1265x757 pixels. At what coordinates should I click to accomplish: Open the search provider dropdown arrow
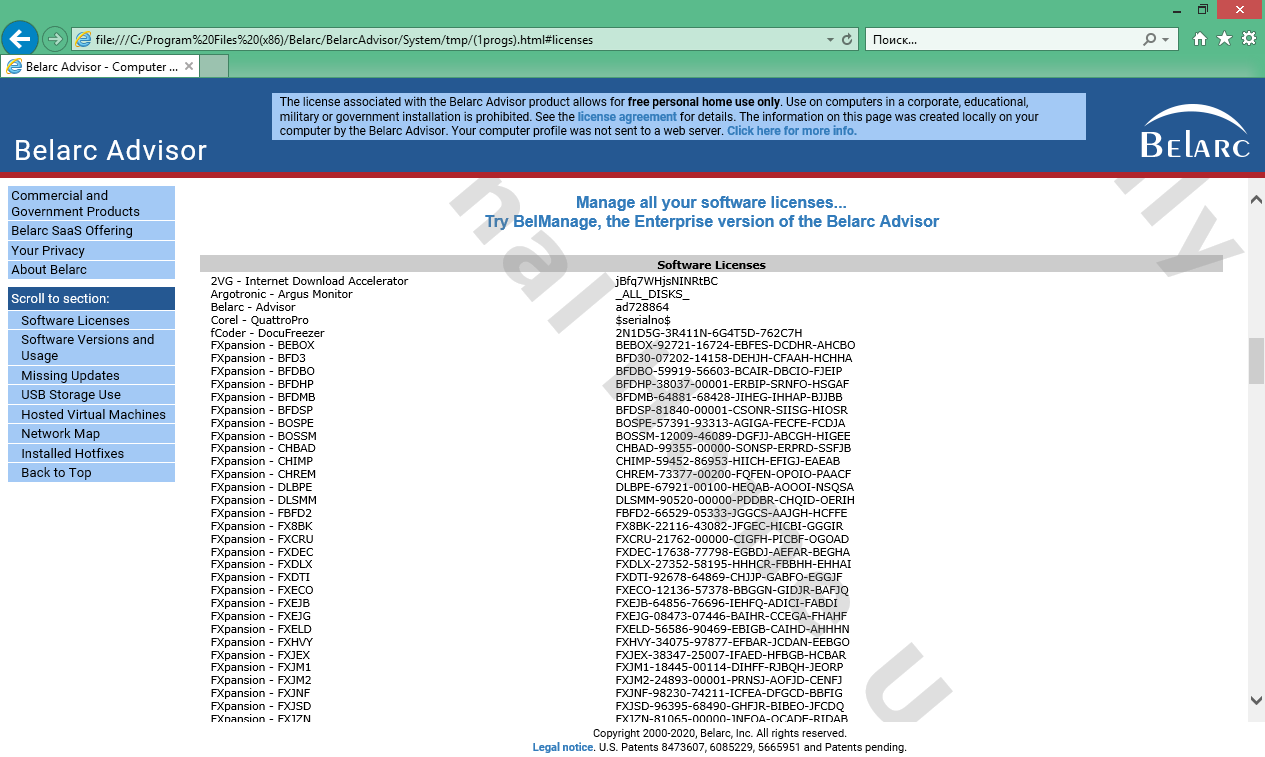click(x=1166, y=40)
